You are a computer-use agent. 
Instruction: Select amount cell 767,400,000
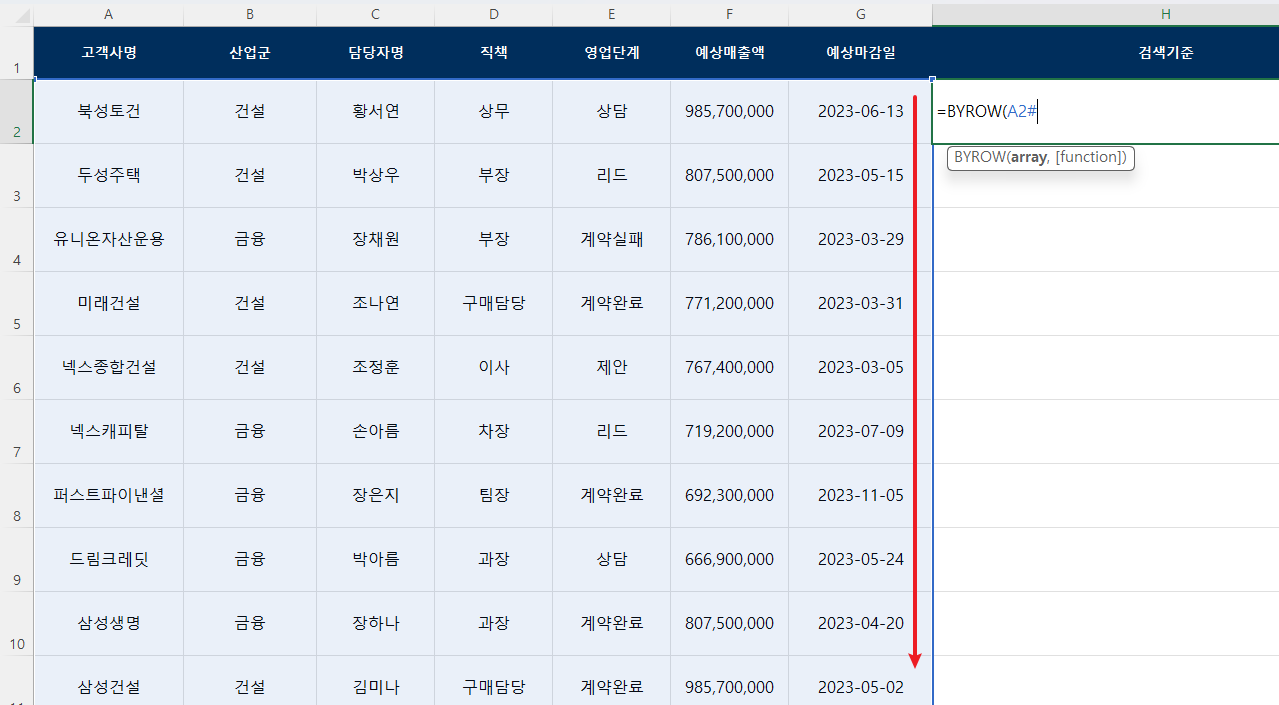(x=729, y=367)
